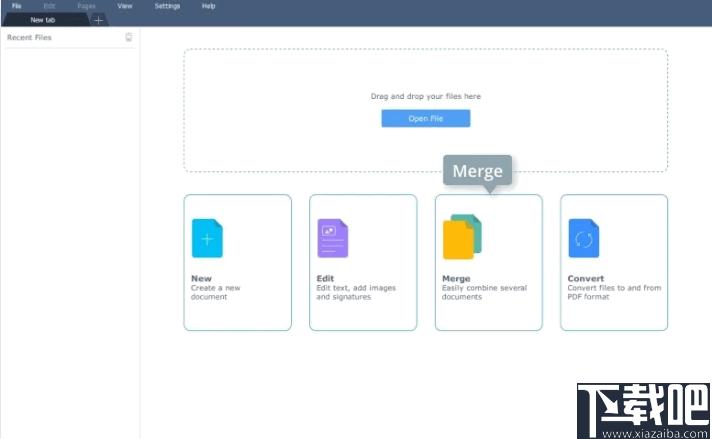Click the "New" card title

point(201,278)
